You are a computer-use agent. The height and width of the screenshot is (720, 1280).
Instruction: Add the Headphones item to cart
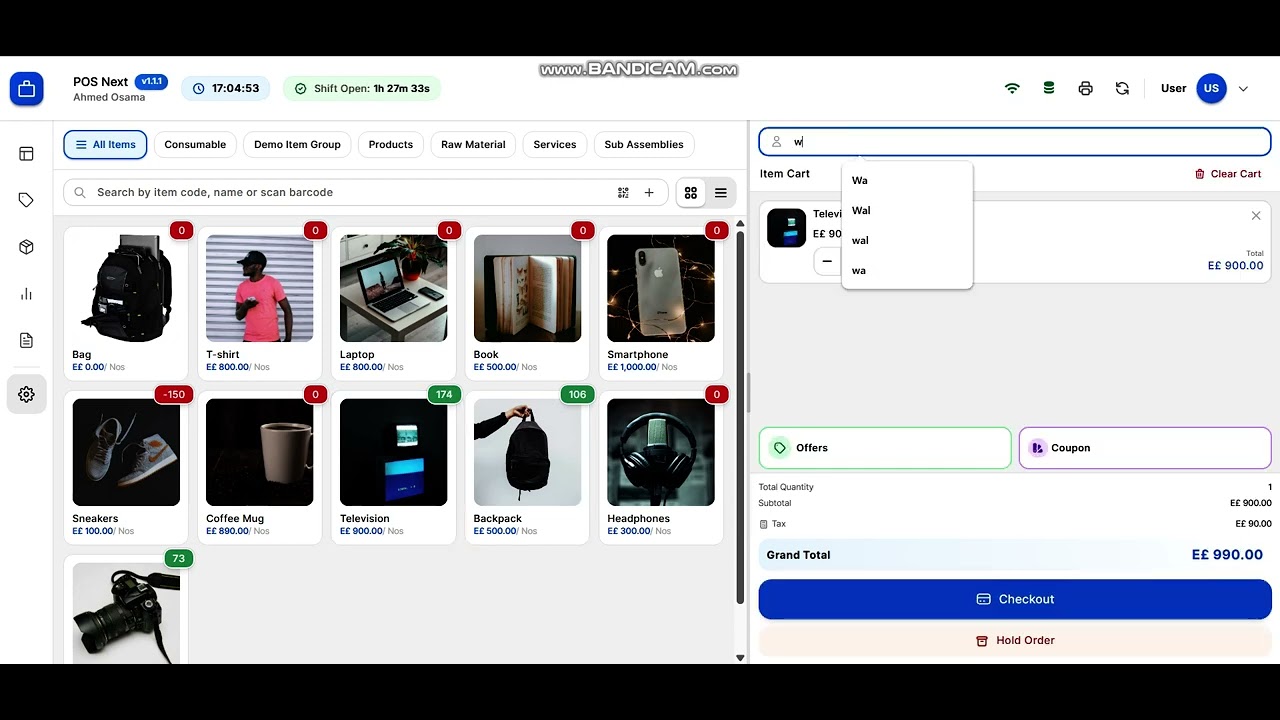point(661,467)
